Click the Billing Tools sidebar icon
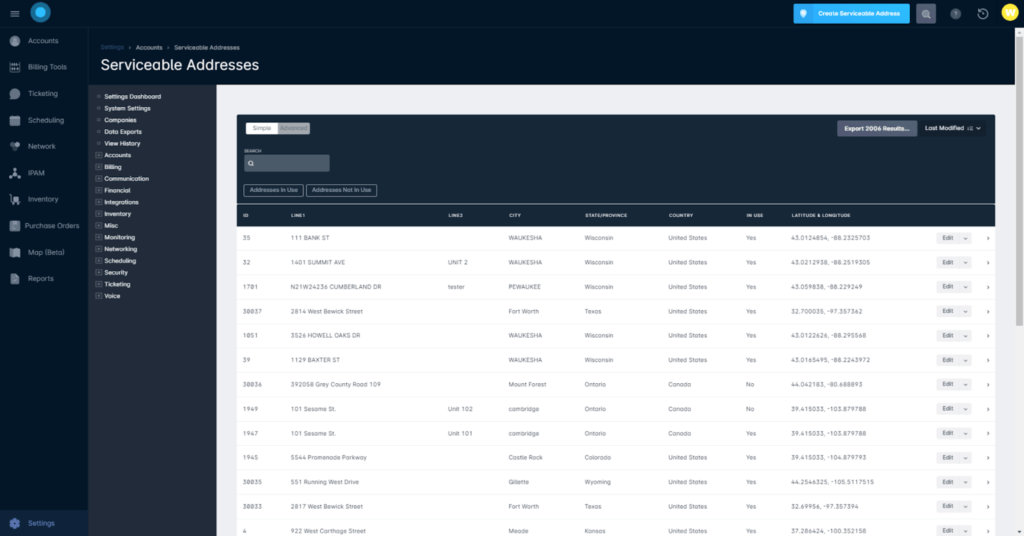 (15, 67)
